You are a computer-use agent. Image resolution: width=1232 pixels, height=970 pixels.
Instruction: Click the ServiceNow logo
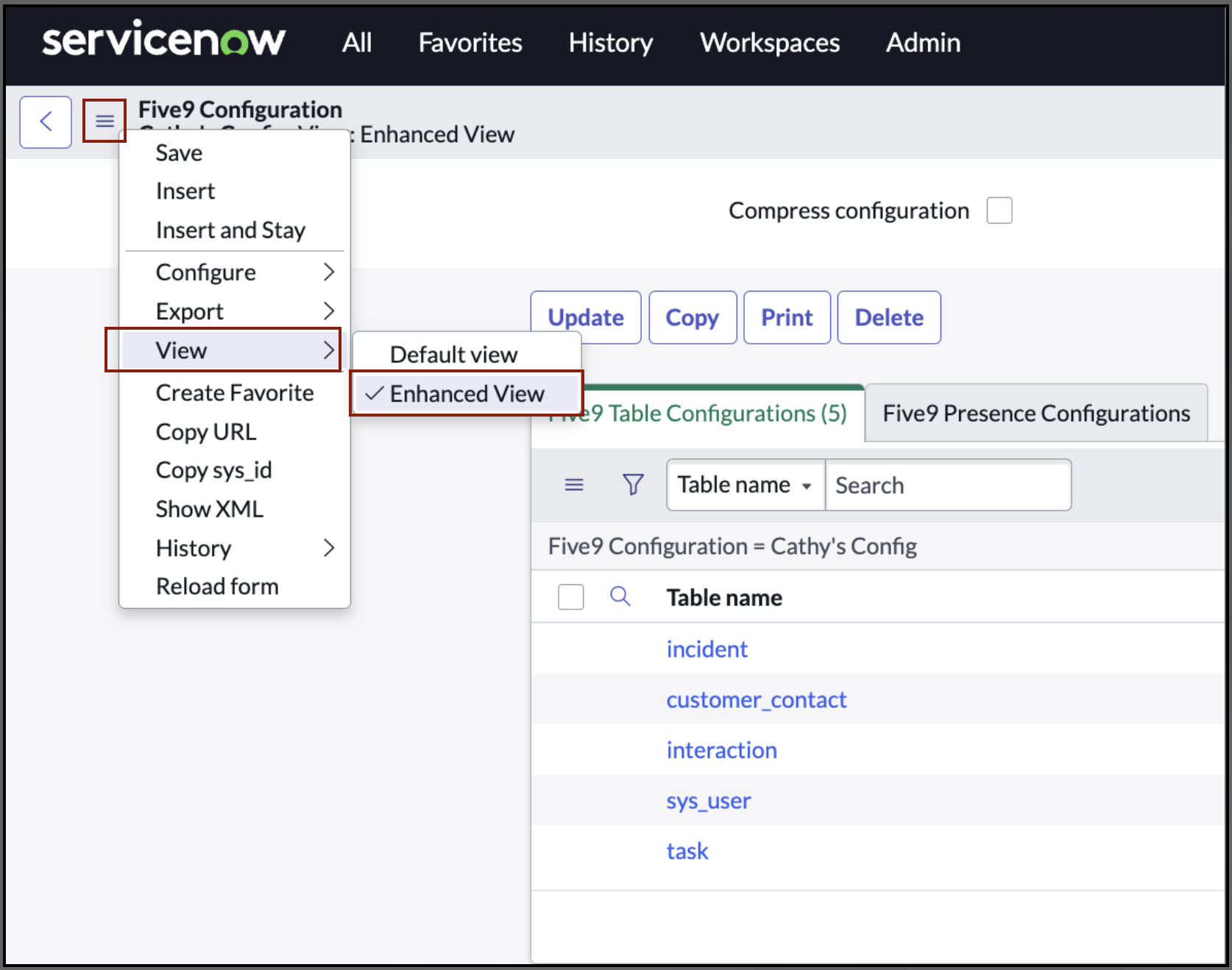(x=163, y=40)
